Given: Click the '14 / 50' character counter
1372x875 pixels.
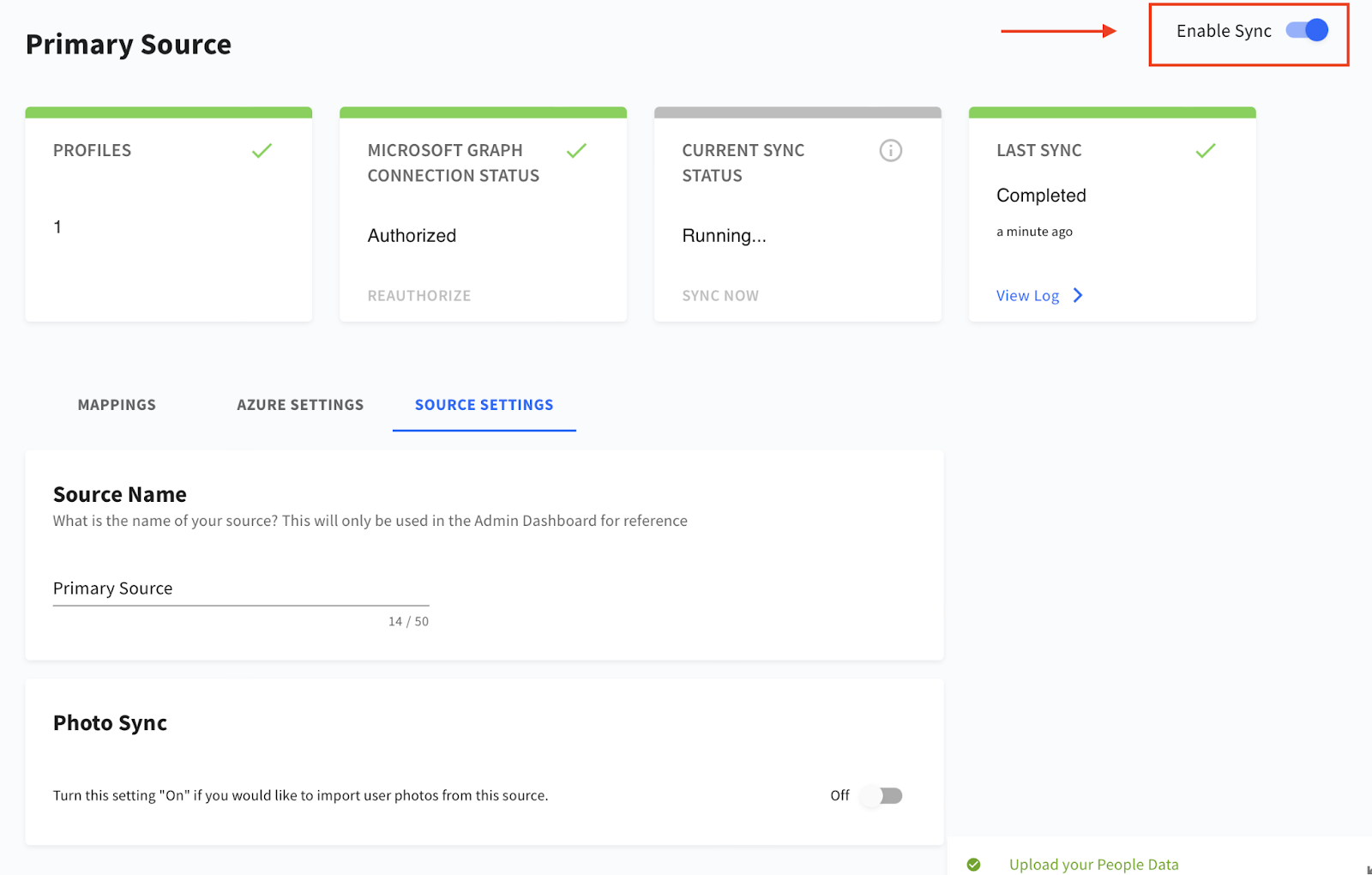Looking at the screenshot, I should tap(408, 621).
